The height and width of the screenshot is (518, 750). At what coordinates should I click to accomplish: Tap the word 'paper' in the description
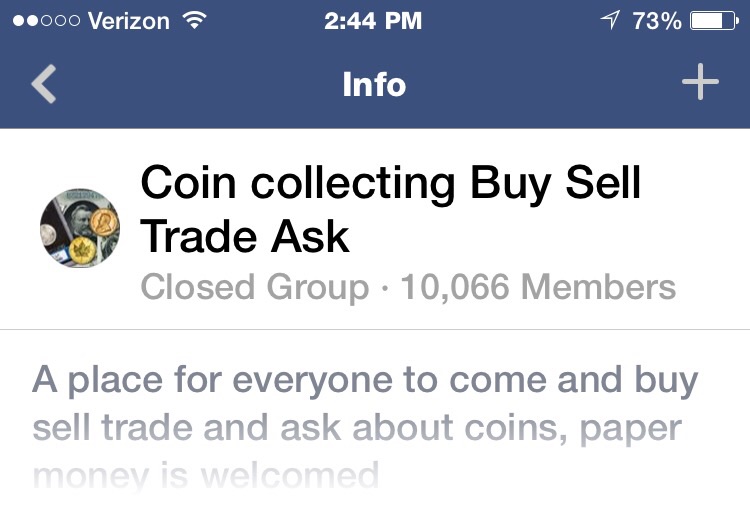[x=630, y=430]
